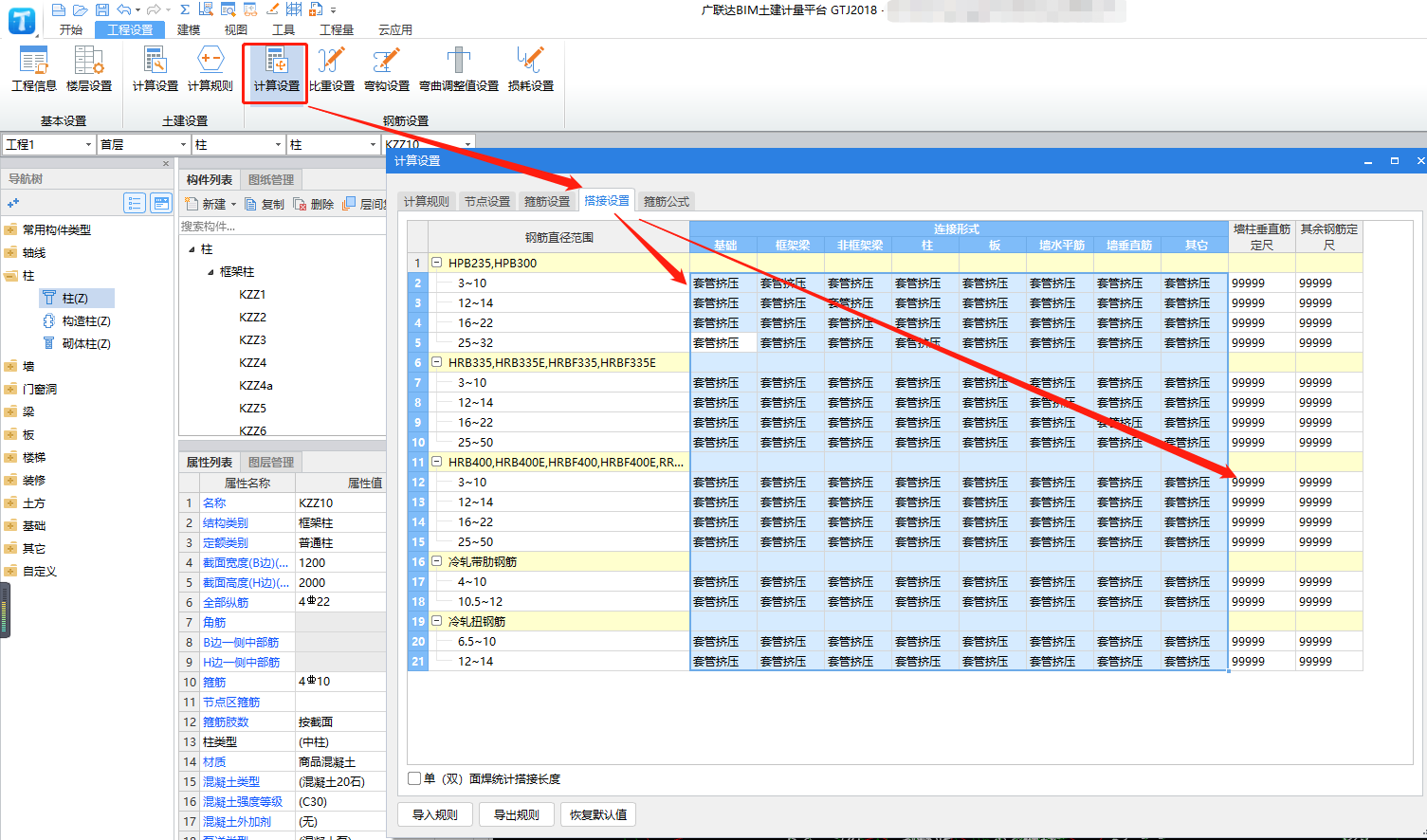1427x840 pixels.
Task: Click 墙柱垂直筋定尺 value in row 12
Action: (x=1262, y=482)
